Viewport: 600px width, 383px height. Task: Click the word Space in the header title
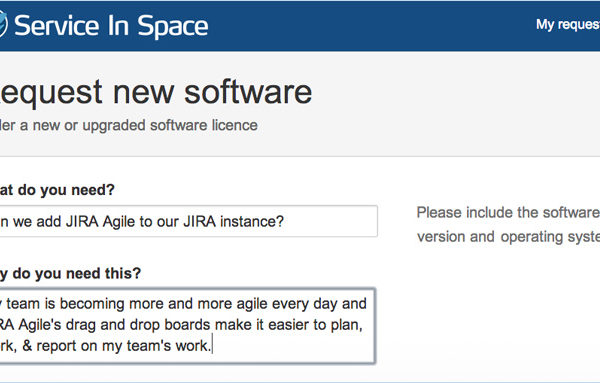(173, 26)
